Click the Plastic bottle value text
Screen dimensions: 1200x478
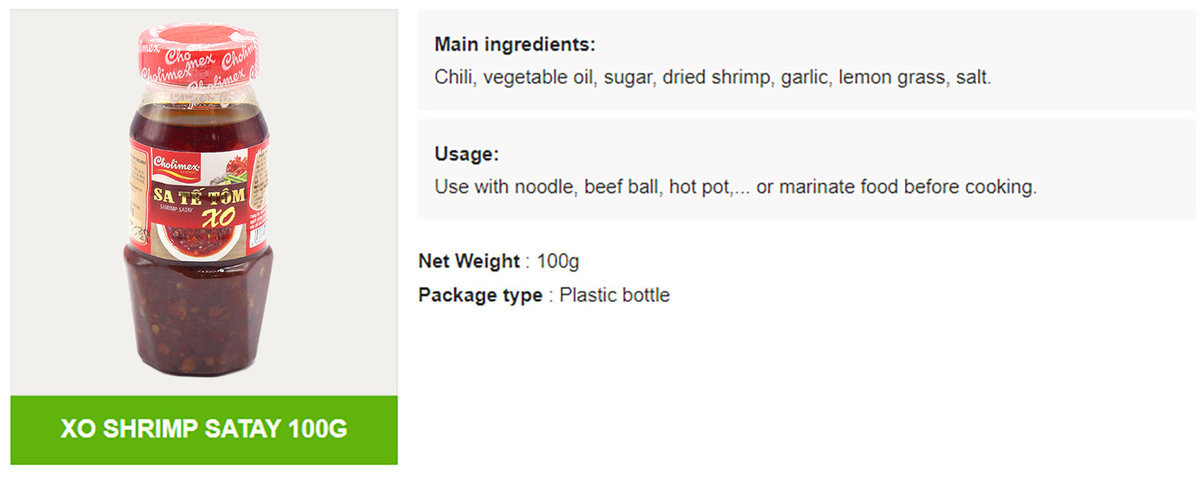(x=614, y=295)
